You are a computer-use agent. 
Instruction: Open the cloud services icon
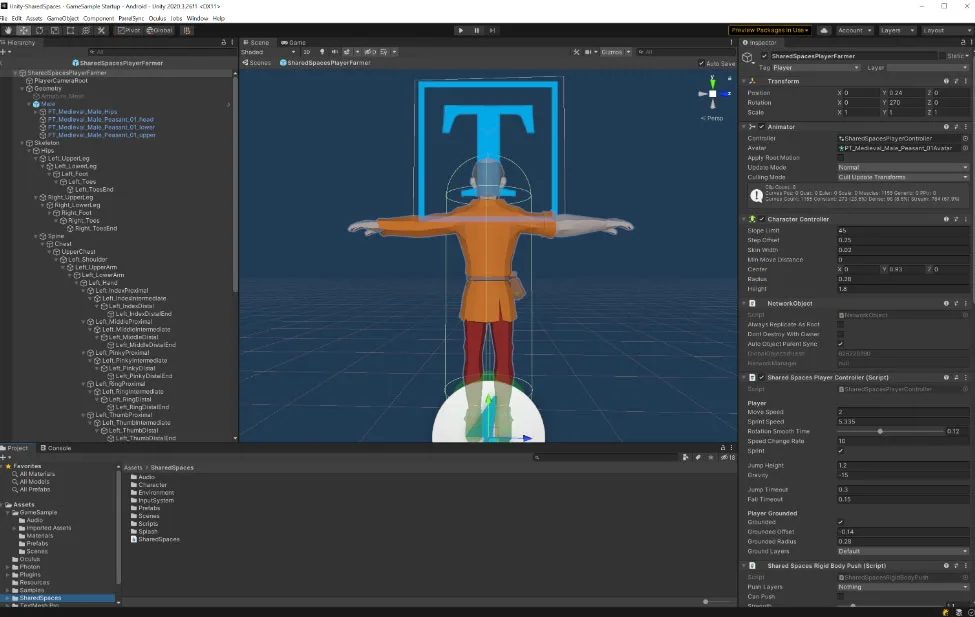[x=824, y=30]
